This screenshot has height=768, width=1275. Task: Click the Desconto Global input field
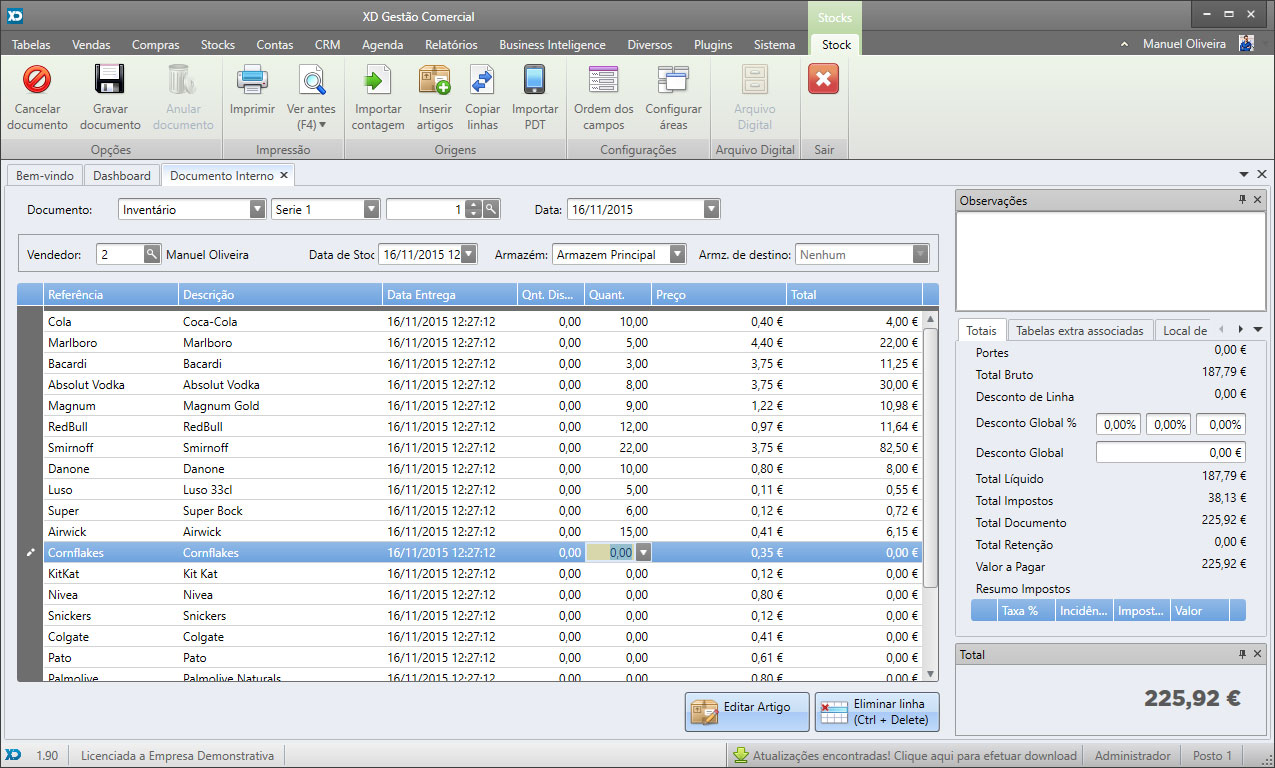click(1170, 453)
